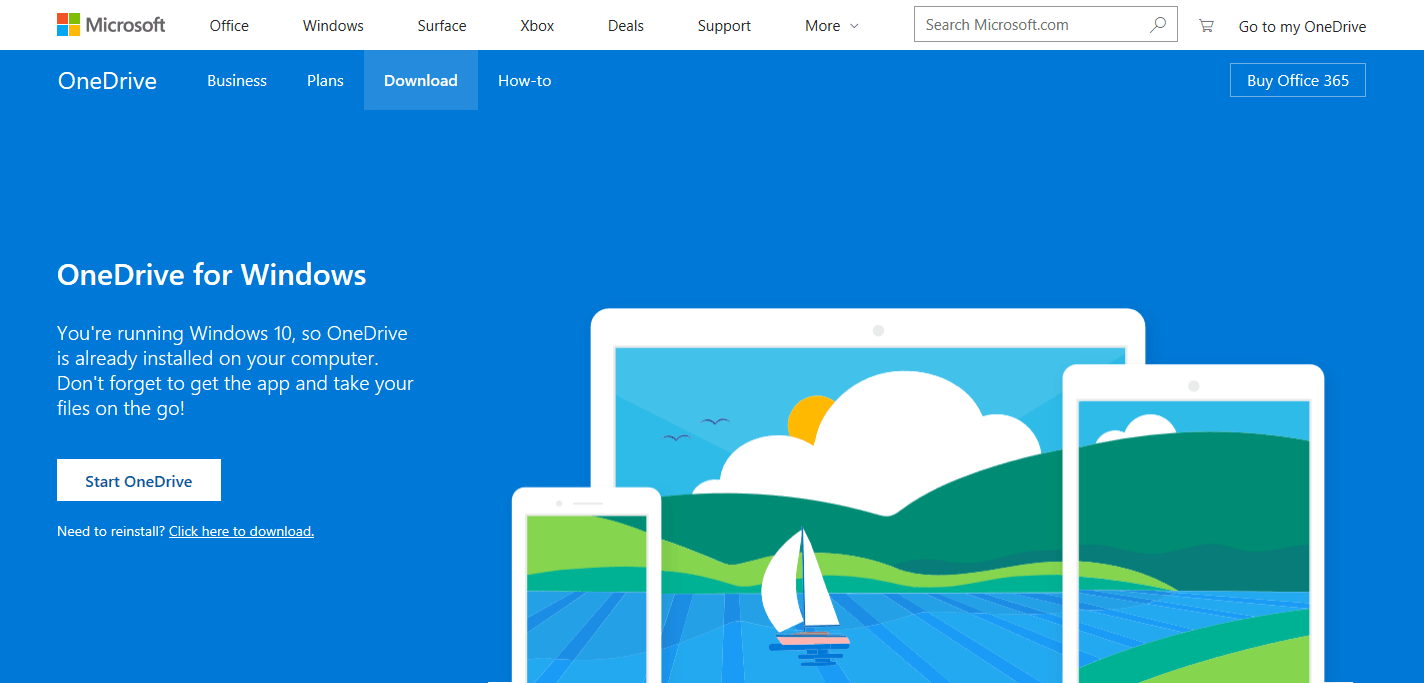Open the Surface page

[441, 25]
